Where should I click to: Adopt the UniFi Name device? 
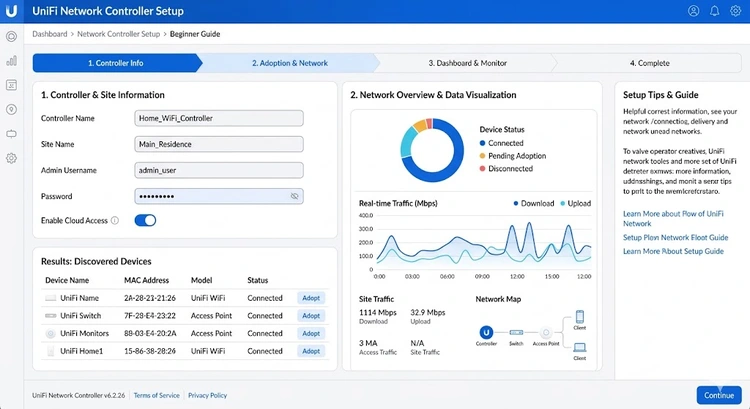coord(311,298)
